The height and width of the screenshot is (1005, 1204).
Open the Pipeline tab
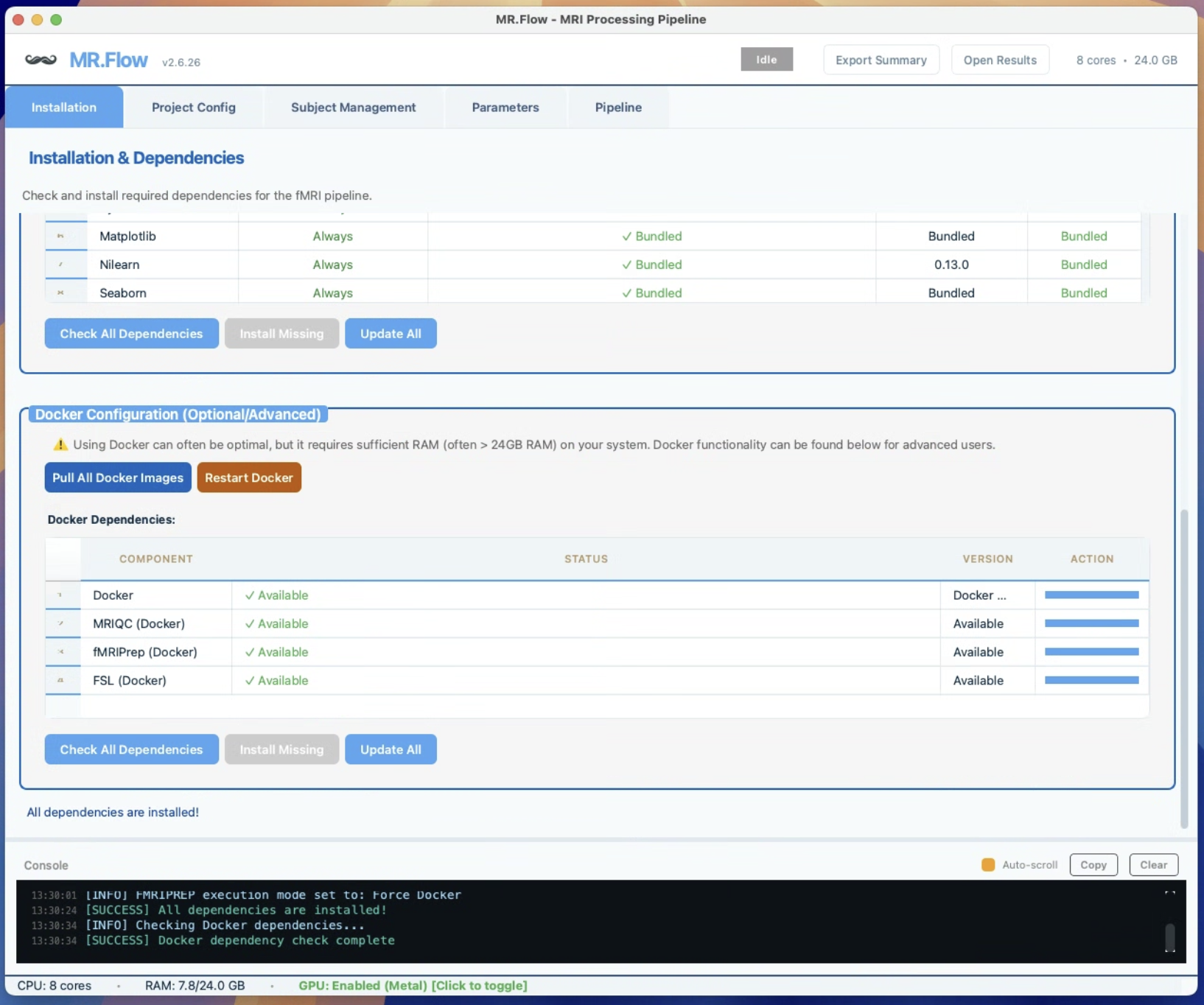point(617,107)
